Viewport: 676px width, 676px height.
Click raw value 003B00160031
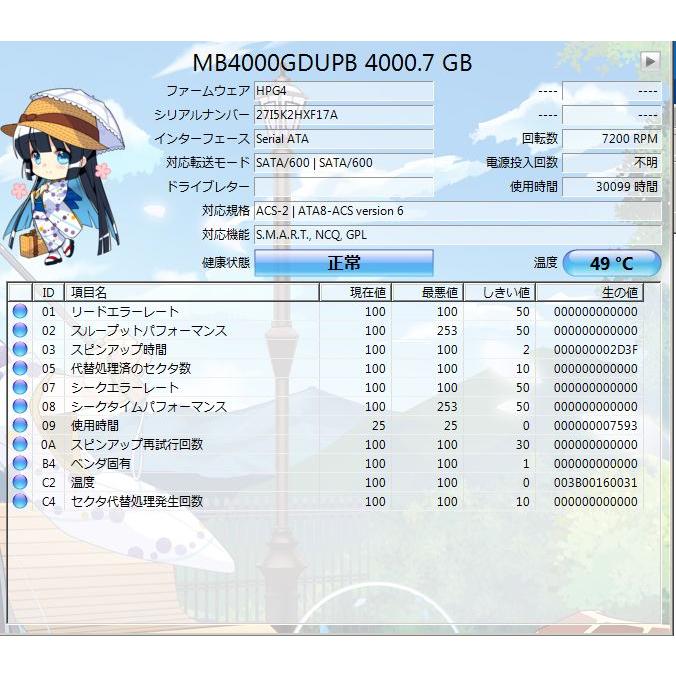tap(595, 482)
